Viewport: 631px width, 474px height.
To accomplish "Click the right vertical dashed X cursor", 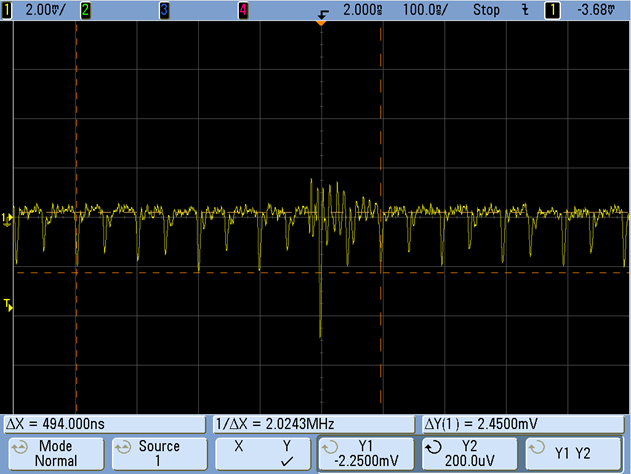I will coord(381,217).
